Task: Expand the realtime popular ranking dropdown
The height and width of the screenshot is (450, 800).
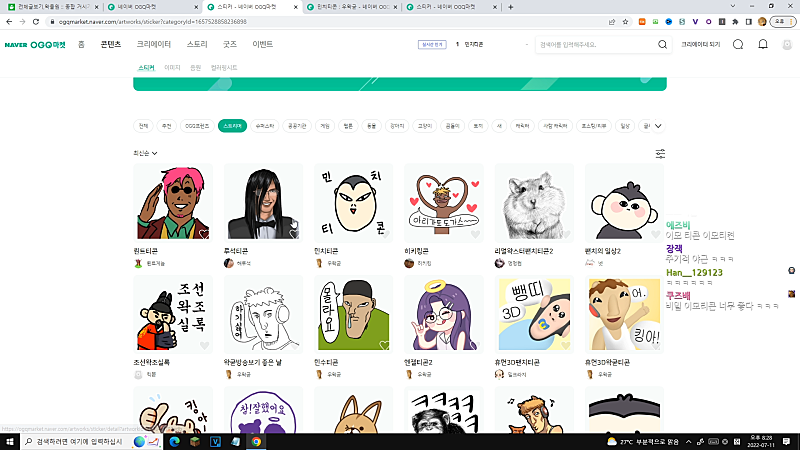Action: pyautogui.click(x=527, y=45)
